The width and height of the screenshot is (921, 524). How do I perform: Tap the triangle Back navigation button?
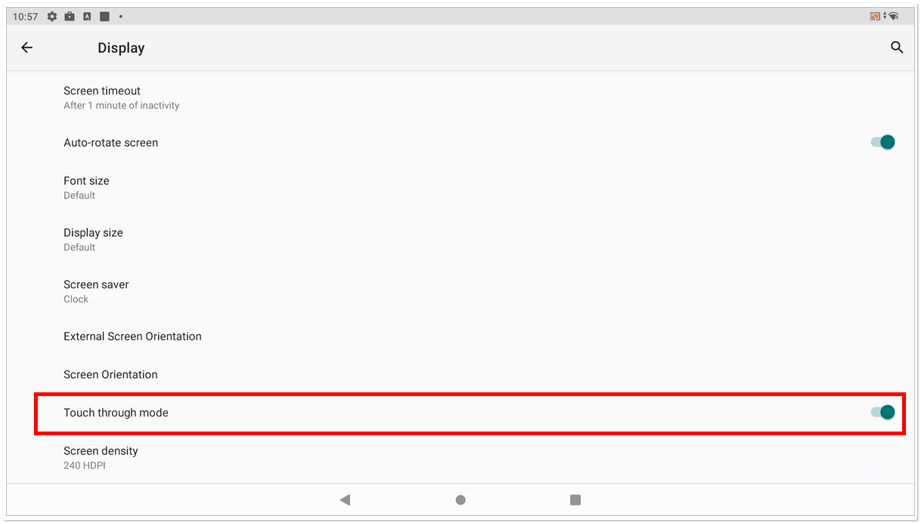point(345,500)
